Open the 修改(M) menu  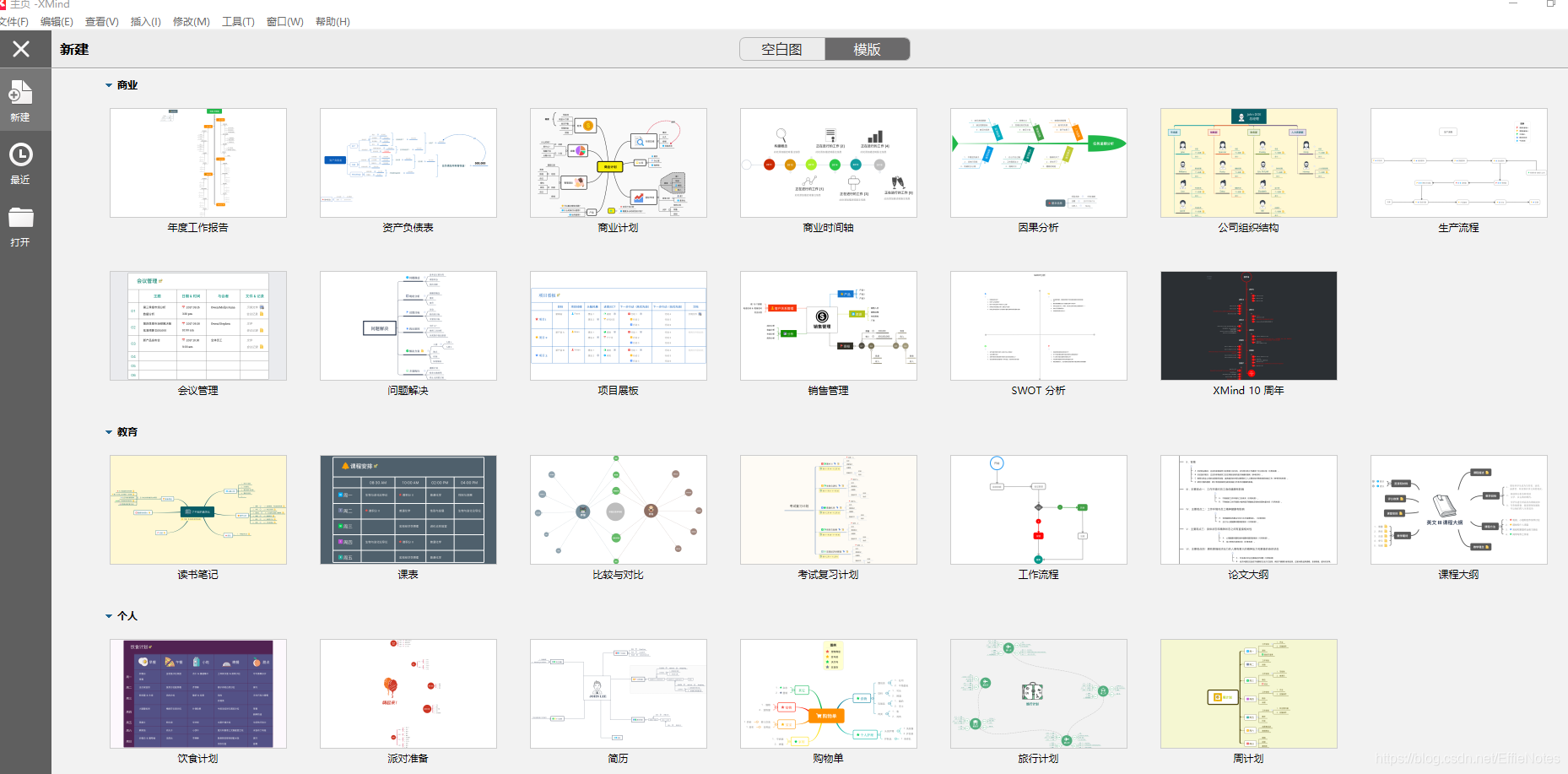click(x=192, y=21)
